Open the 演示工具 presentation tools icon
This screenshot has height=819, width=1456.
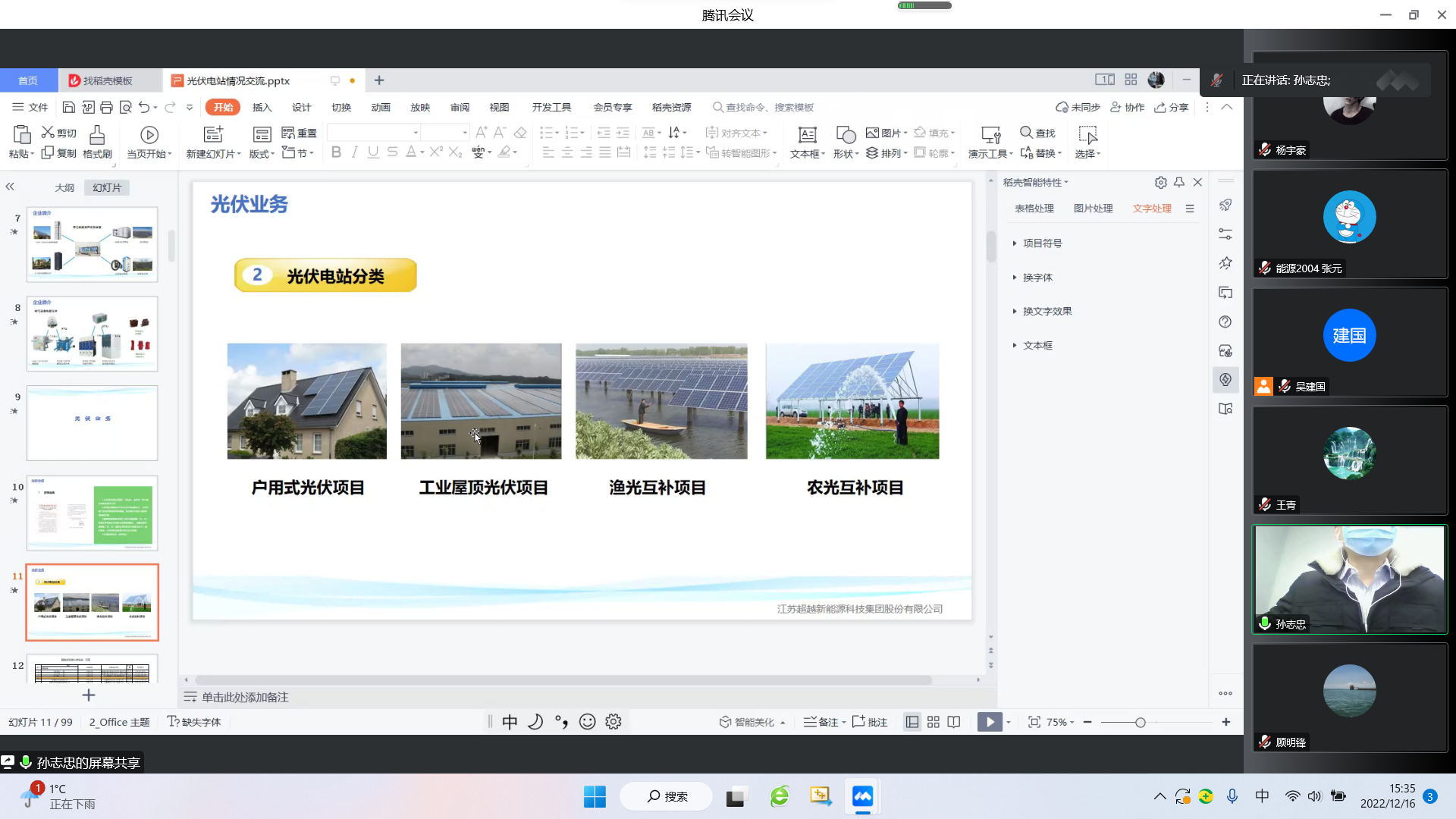click(990, 136)
